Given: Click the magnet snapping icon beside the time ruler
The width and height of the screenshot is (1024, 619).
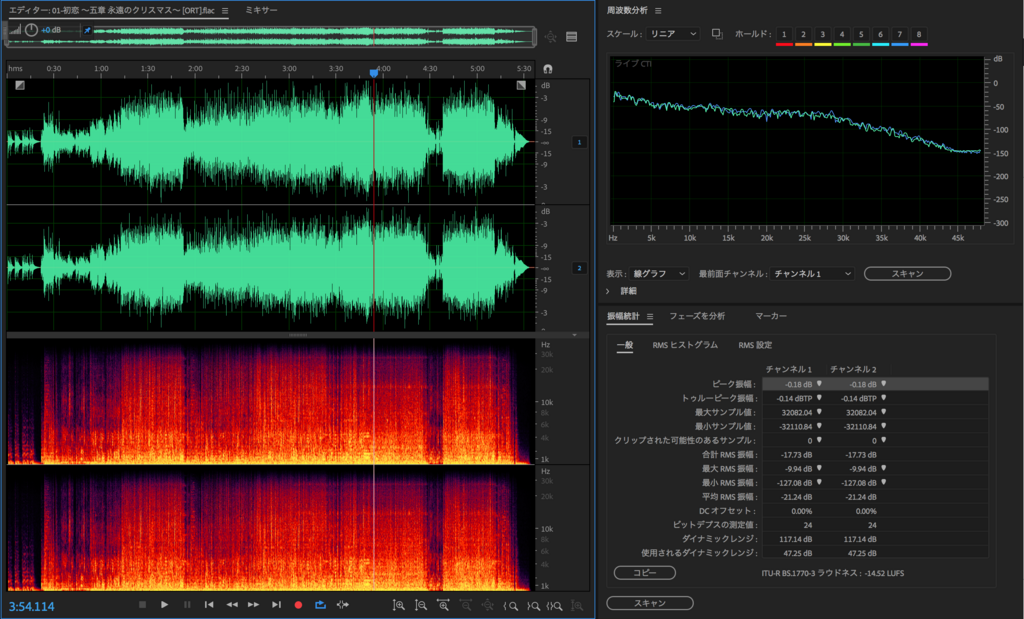Looking at the screenshot, I should point(548,69).
